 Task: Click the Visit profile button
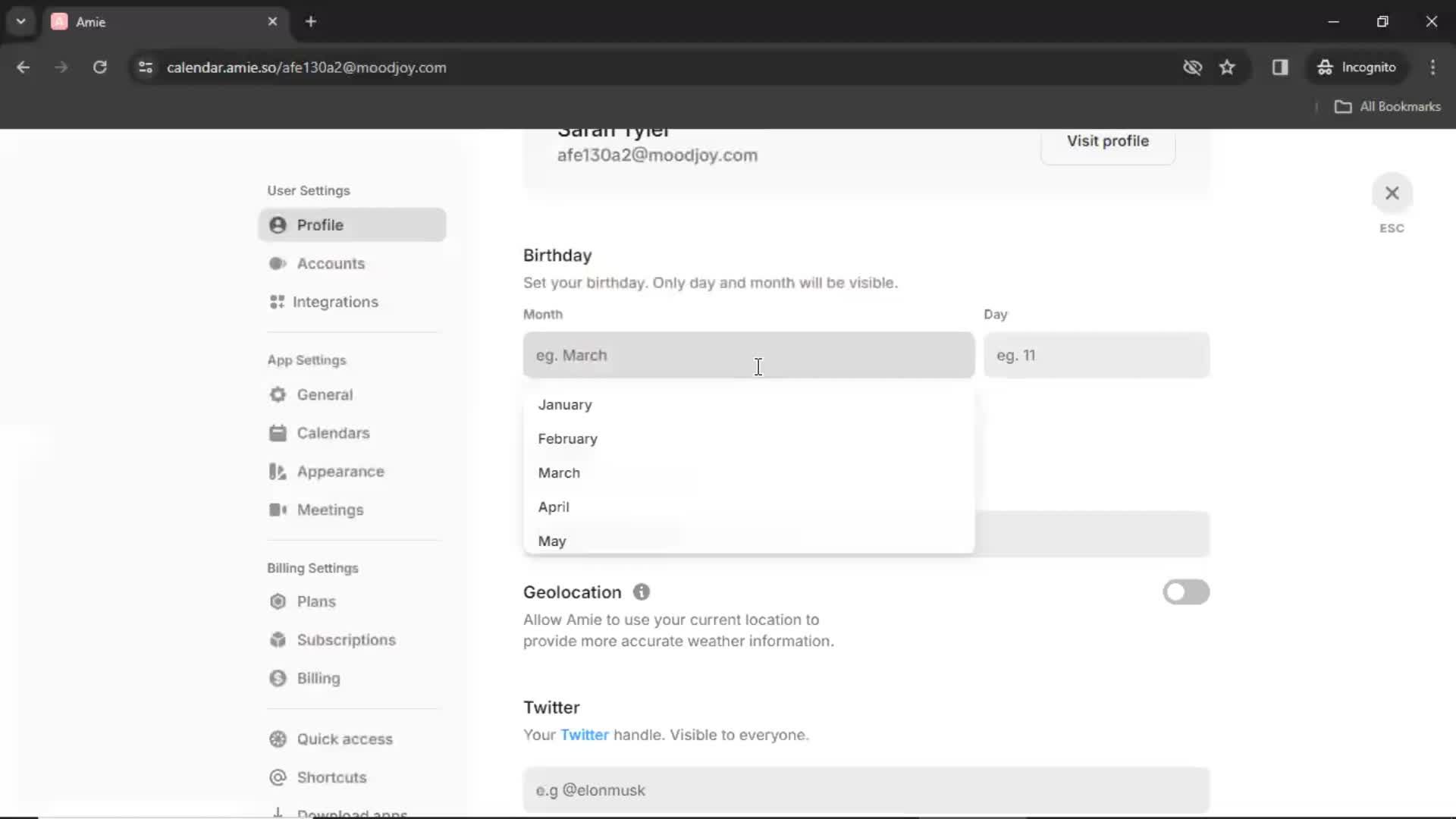[x=1108, y=141]
